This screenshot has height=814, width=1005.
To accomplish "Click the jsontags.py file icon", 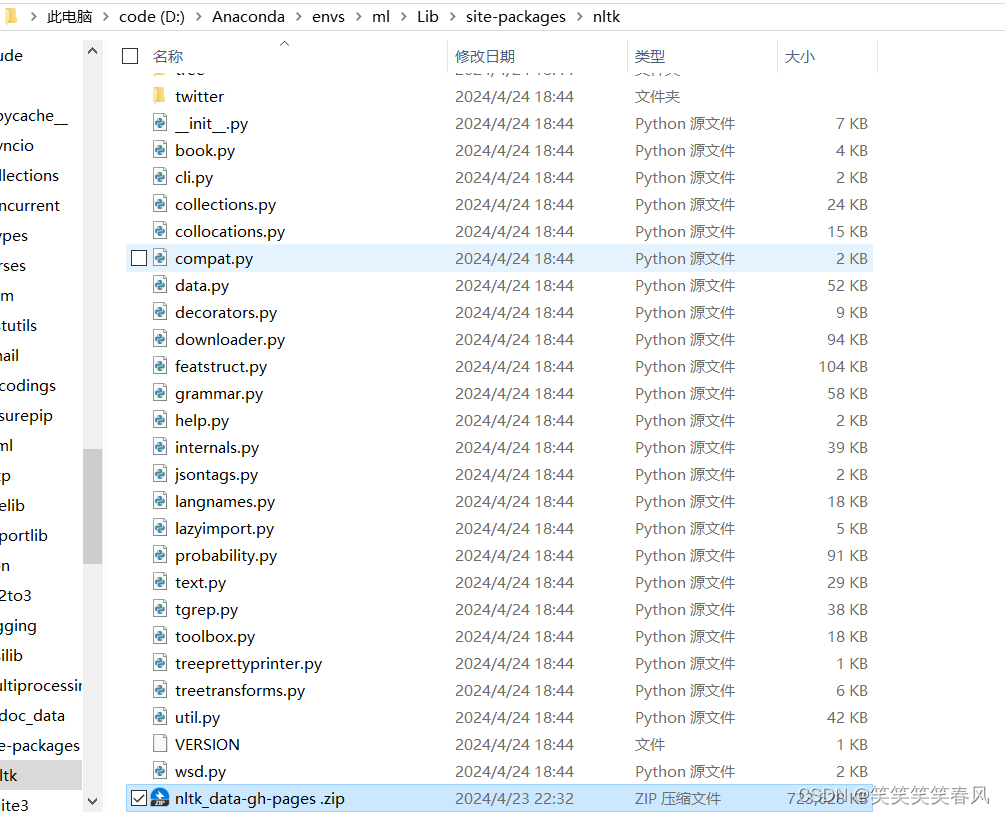I will pos(160,474).
